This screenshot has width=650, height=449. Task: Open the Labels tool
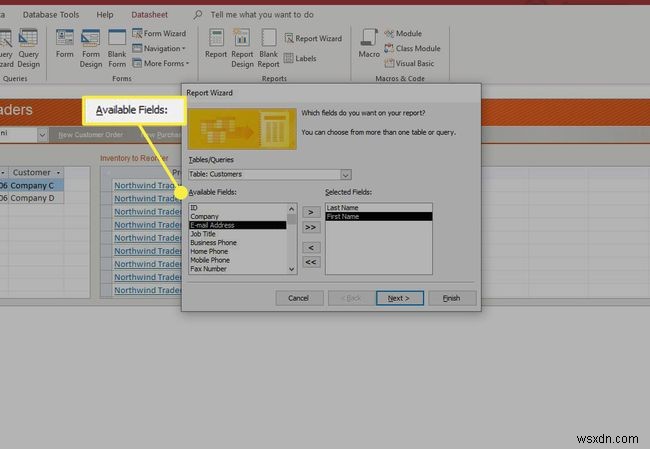[301, 58]
